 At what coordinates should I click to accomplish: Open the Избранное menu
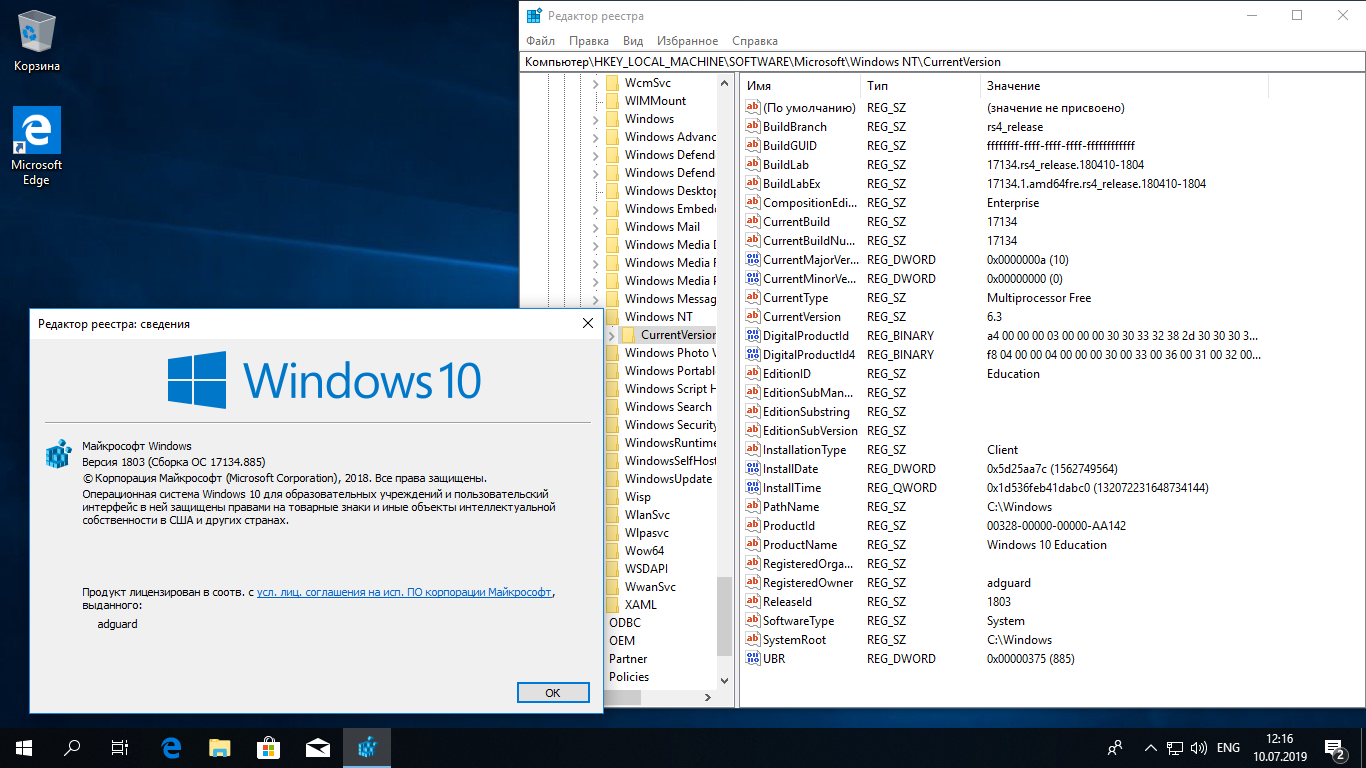pyautogui.click(x=687, y=41)
